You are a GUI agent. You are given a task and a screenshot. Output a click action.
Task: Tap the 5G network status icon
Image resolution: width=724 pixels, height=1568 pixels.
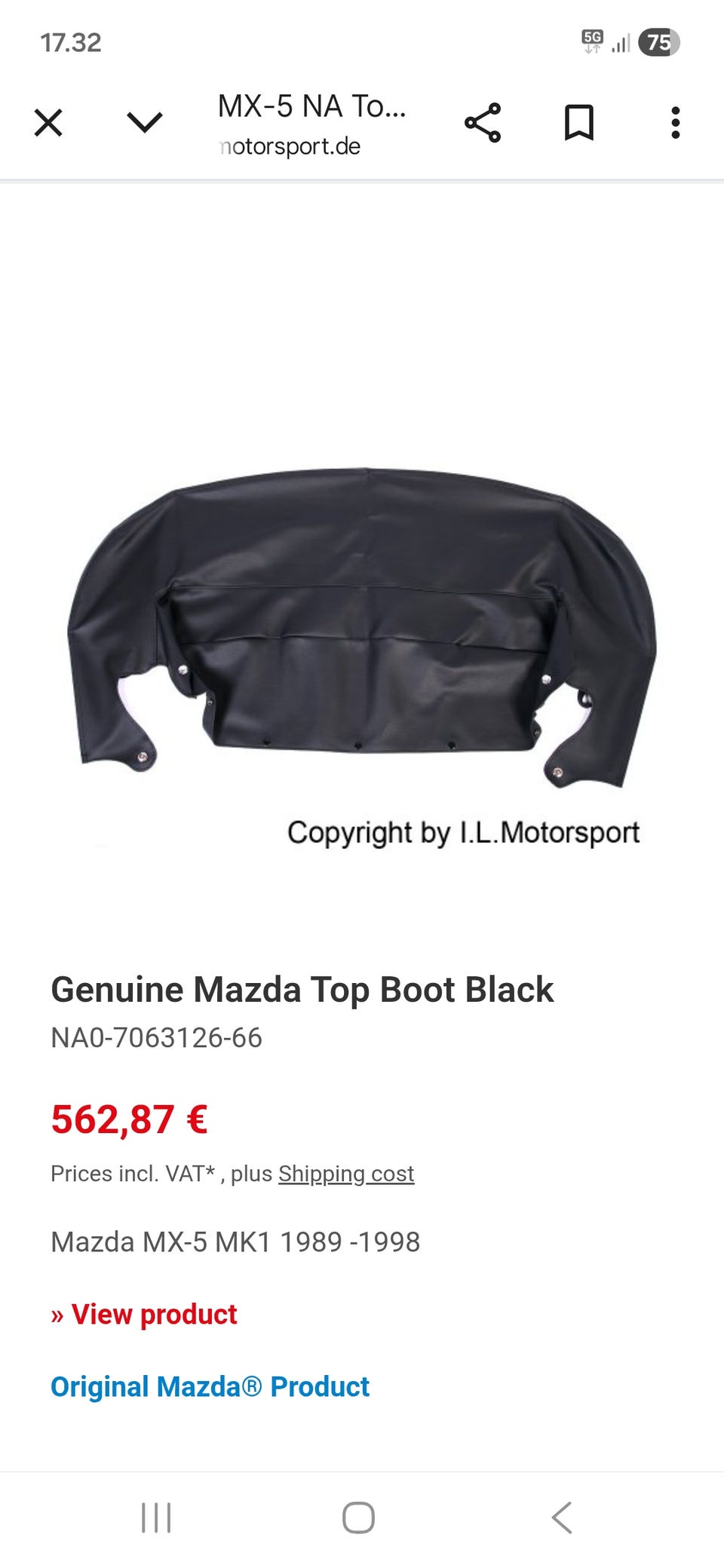(592, 41)
